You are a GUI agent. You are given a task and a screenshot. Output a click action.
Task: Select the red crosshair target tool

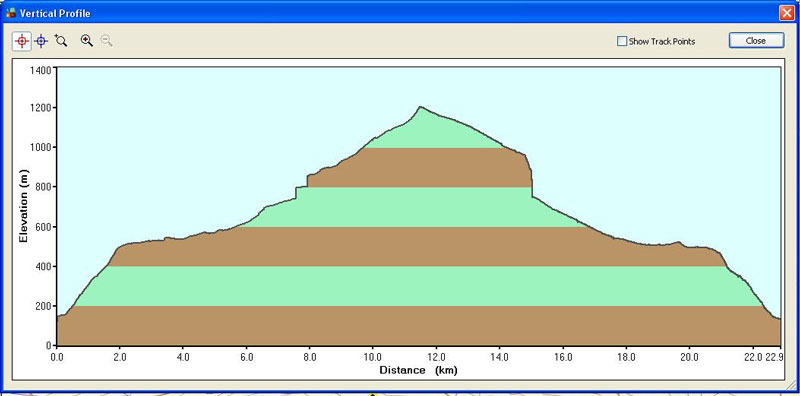tap(22, 41)
